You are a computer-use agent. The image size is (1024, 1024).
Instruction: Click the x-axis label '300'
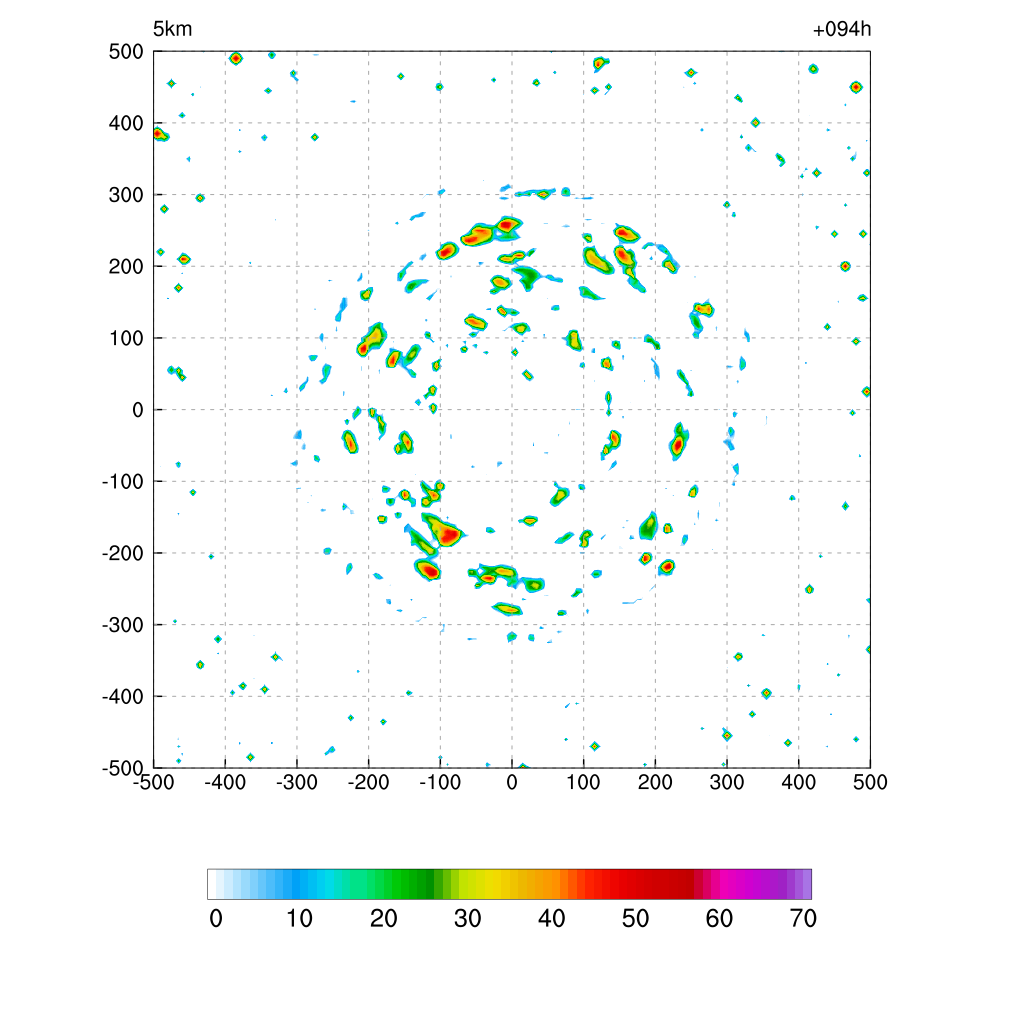tap(727, 782)
